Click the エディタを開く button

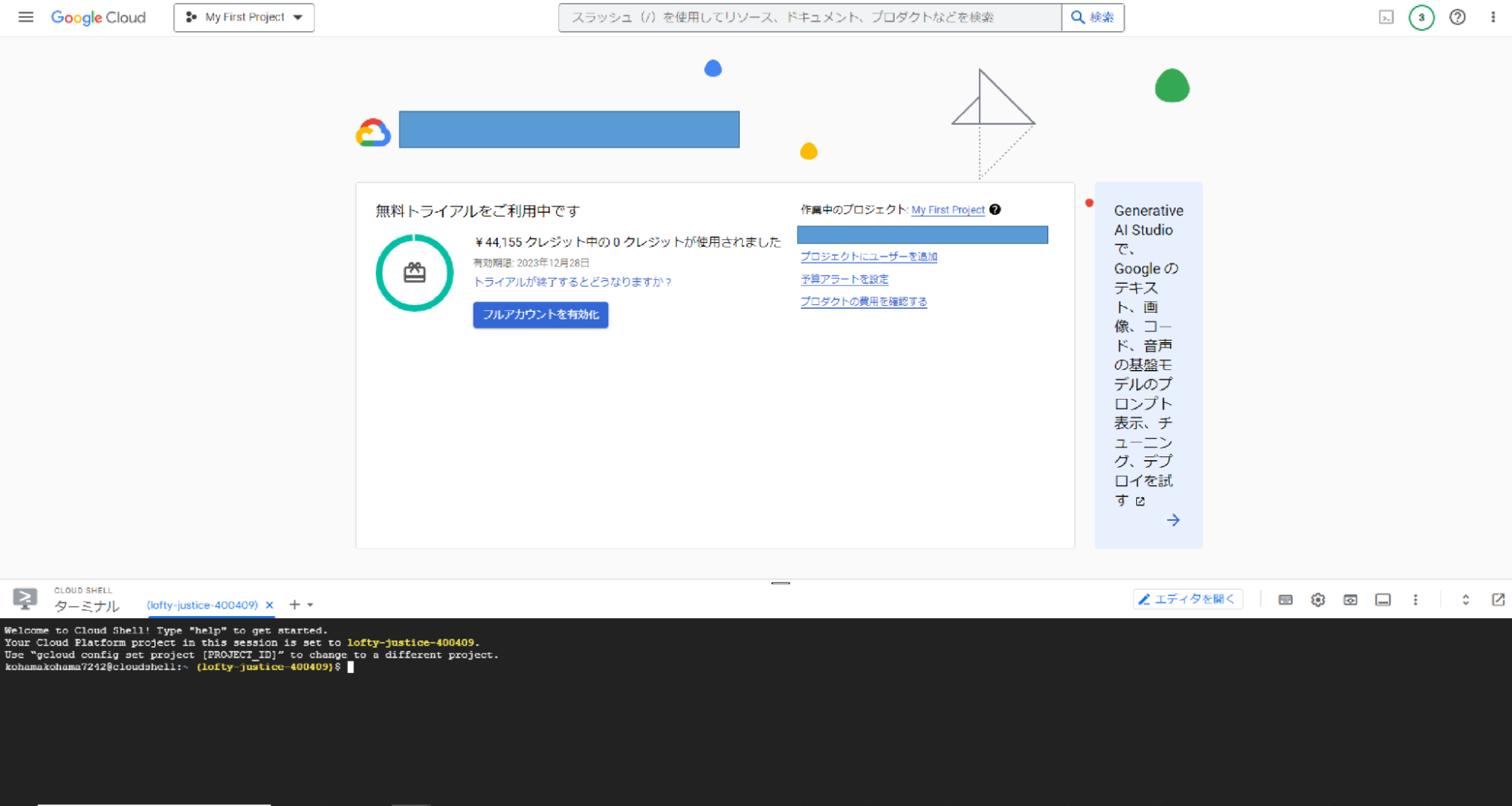point(1188,599)
